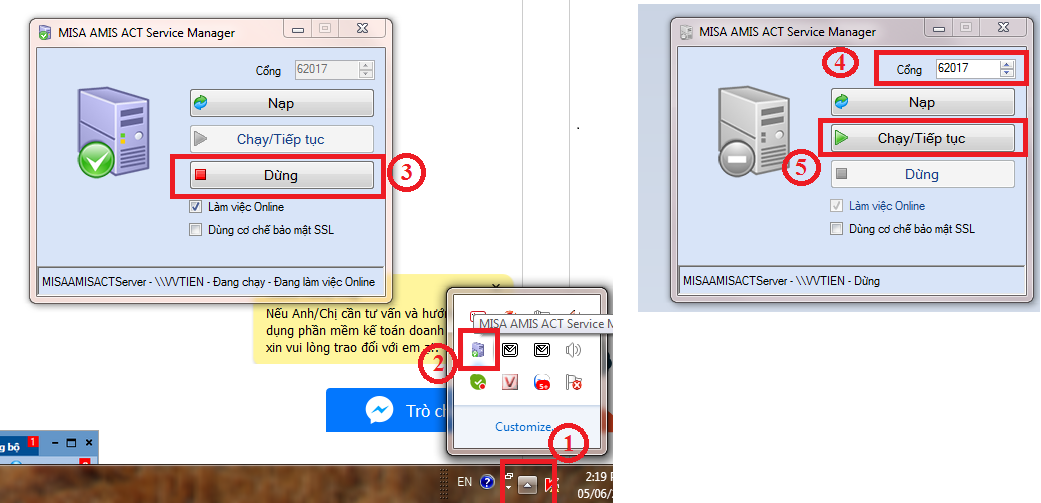Image resolution: width=1041 pixels, height=503 pixels.
Task: Click Chạy/Tiếp tục in the stopped Service Manager window
Action: coord(923,138)
